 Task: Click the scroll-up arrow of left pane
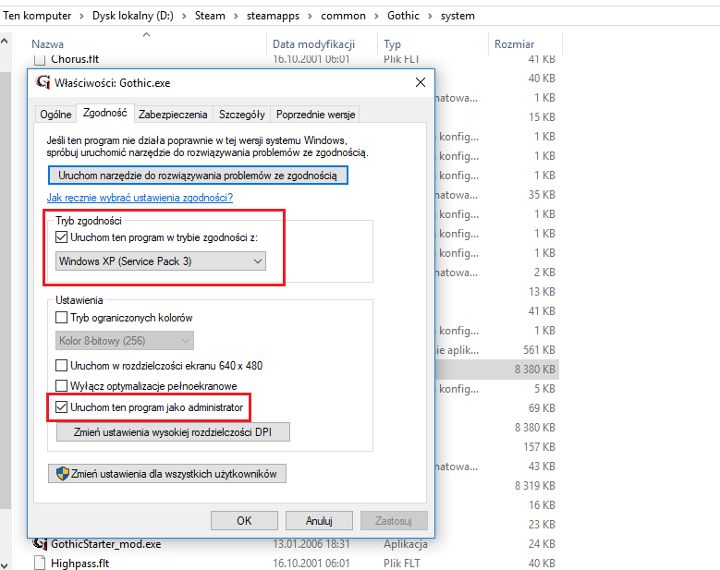(x=4, y=41)
